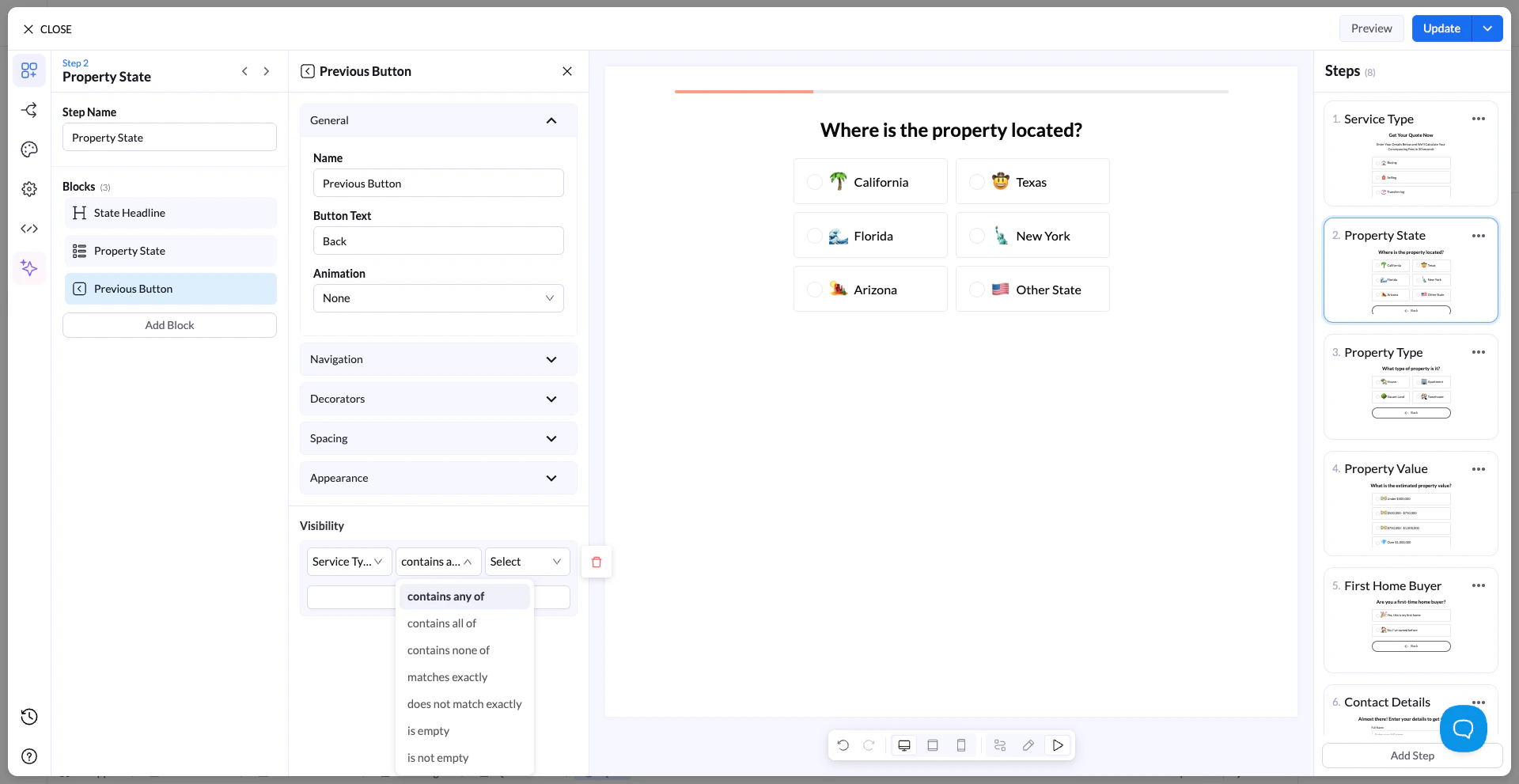The image size is (1519, 784).
Task: Click the pencil edit icon in bottom toolbar
Action: pyautogui.click(x=1028, y=745)
